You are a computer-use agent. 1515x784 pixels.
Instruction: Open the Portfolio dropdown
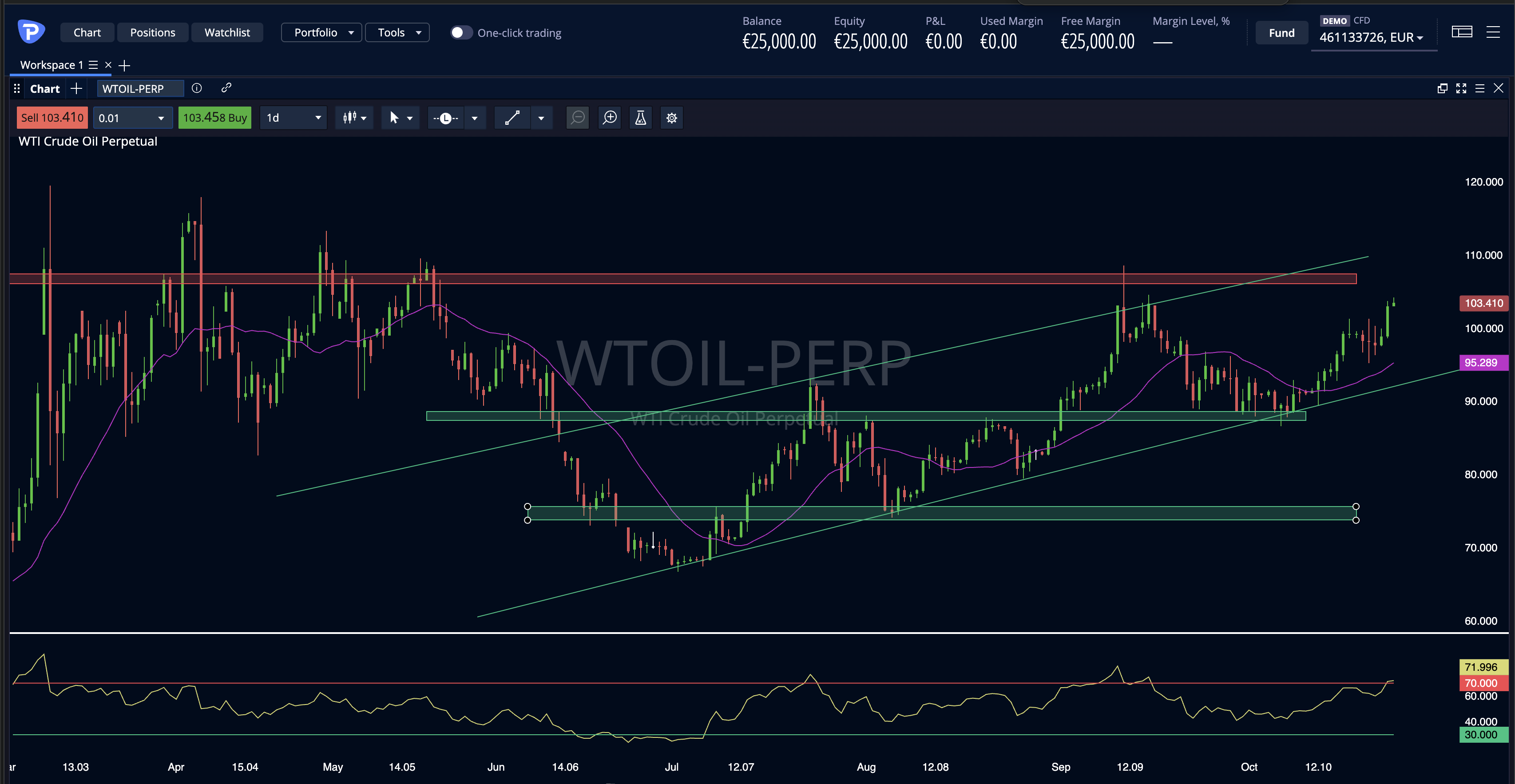(321, 32)
